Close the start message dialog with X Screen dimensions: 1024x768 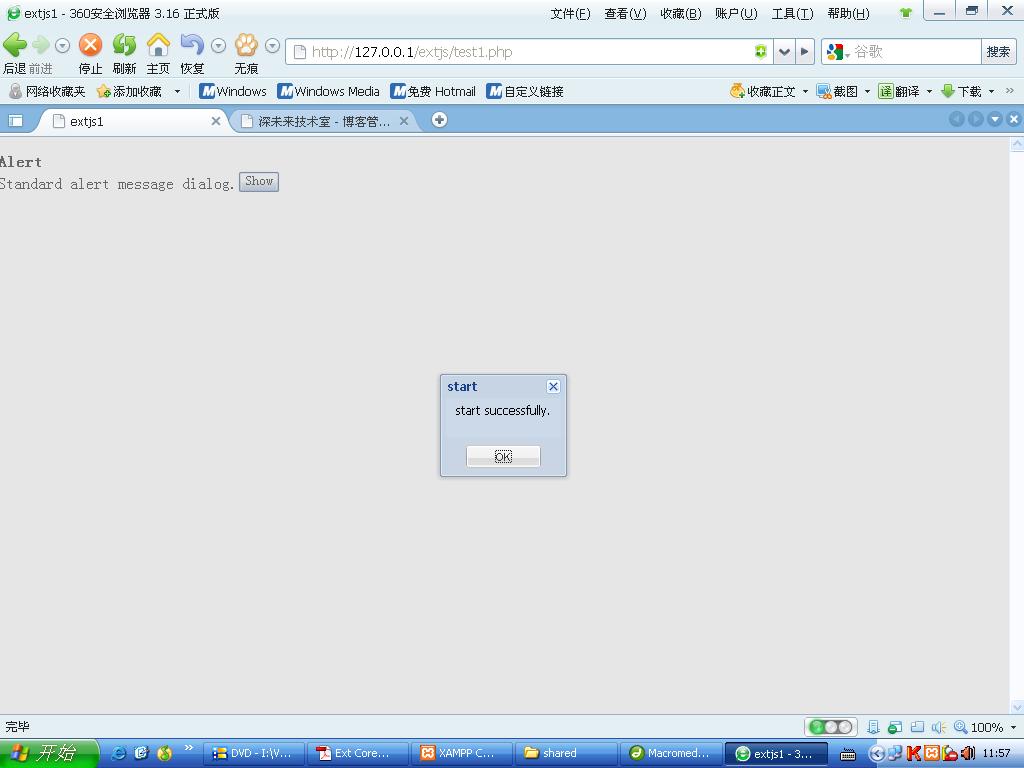[x=553, y=387]
